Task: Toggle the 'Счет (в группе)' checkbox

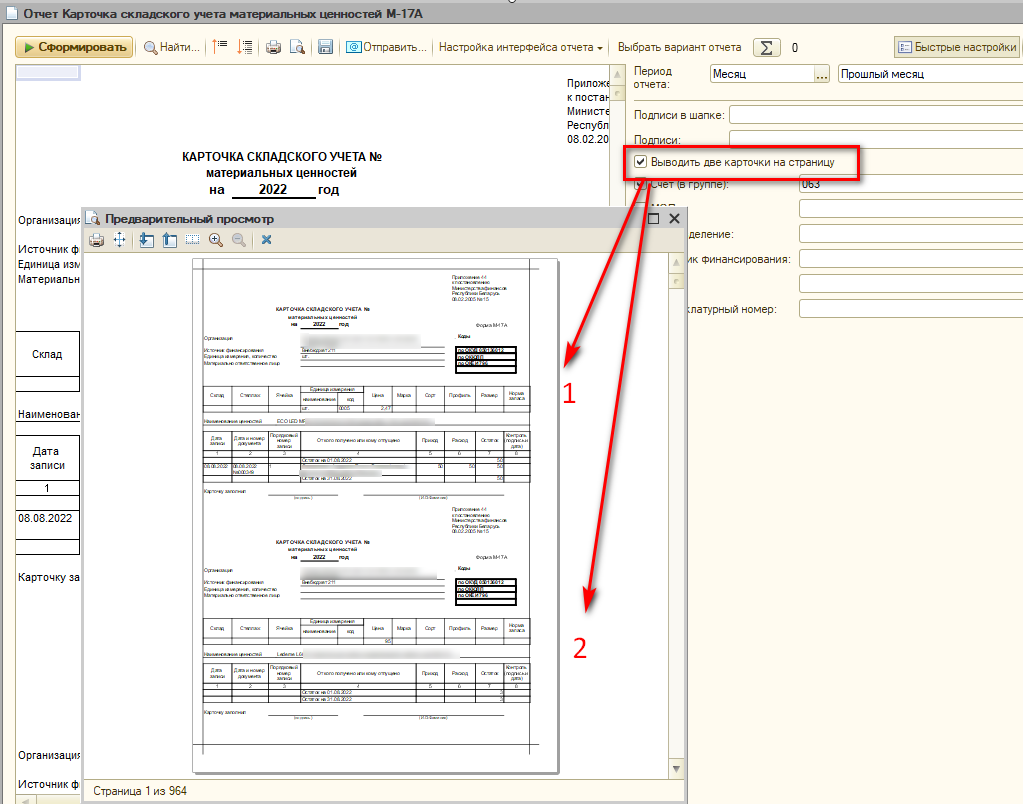Action: [640, 185]
